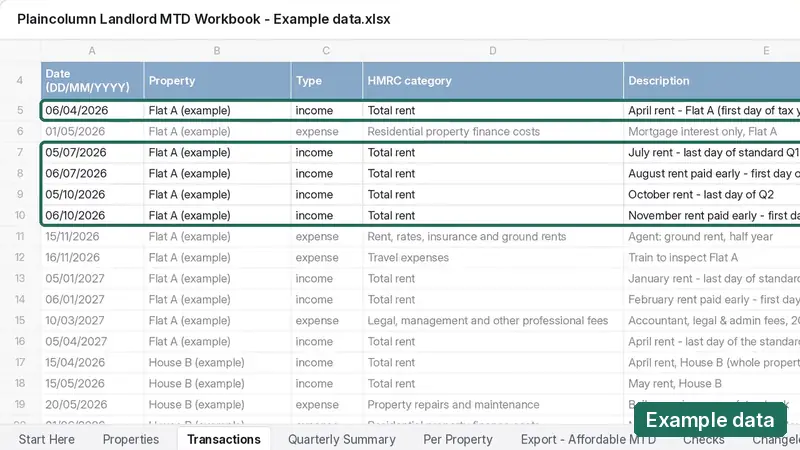Viewport: 800px width, 450px height.
Task: Select date cell 06/04/2026
Action: click(x=92, y=110)
